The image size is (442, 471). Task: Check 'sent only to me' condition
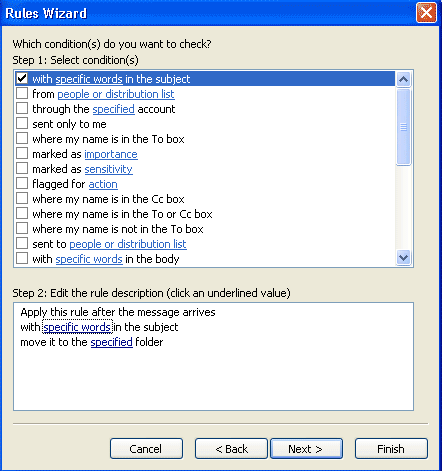tap(22, 124)
